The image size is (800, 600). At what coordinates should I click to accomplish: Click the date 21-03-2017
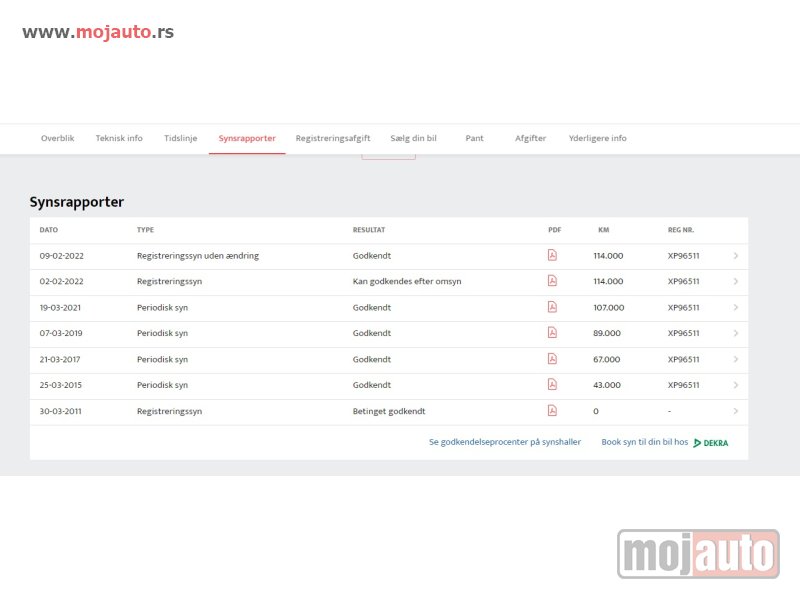pos(60,359)
